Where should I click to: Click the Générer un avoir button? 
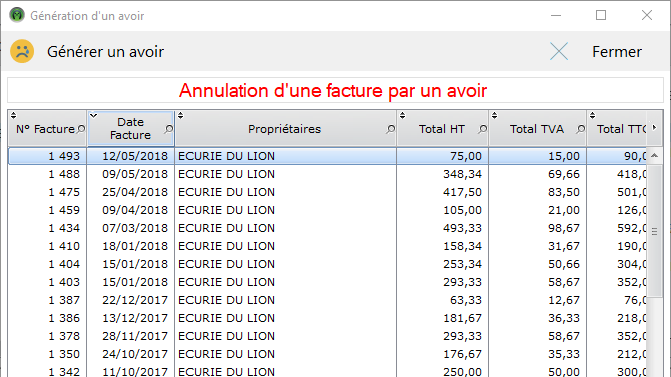pyautogui.click(x=105, y=52)
